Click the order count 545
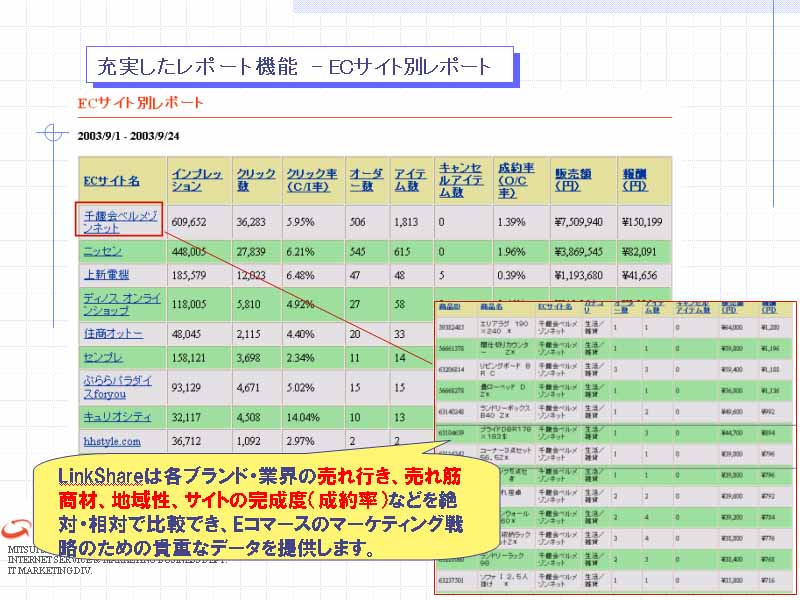Viewport: 800px width, 600px height. click(x=358, y=252)
